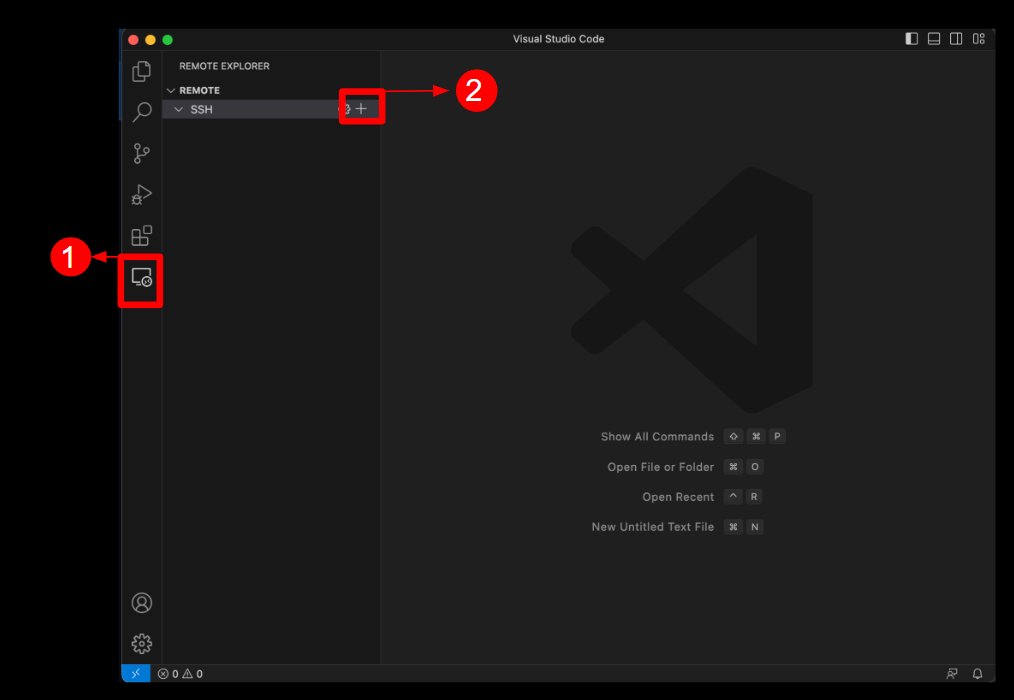This screenshot has height=700, width=1014.
Task: Open the Customize Layout menu
Action: click(979, 39)
